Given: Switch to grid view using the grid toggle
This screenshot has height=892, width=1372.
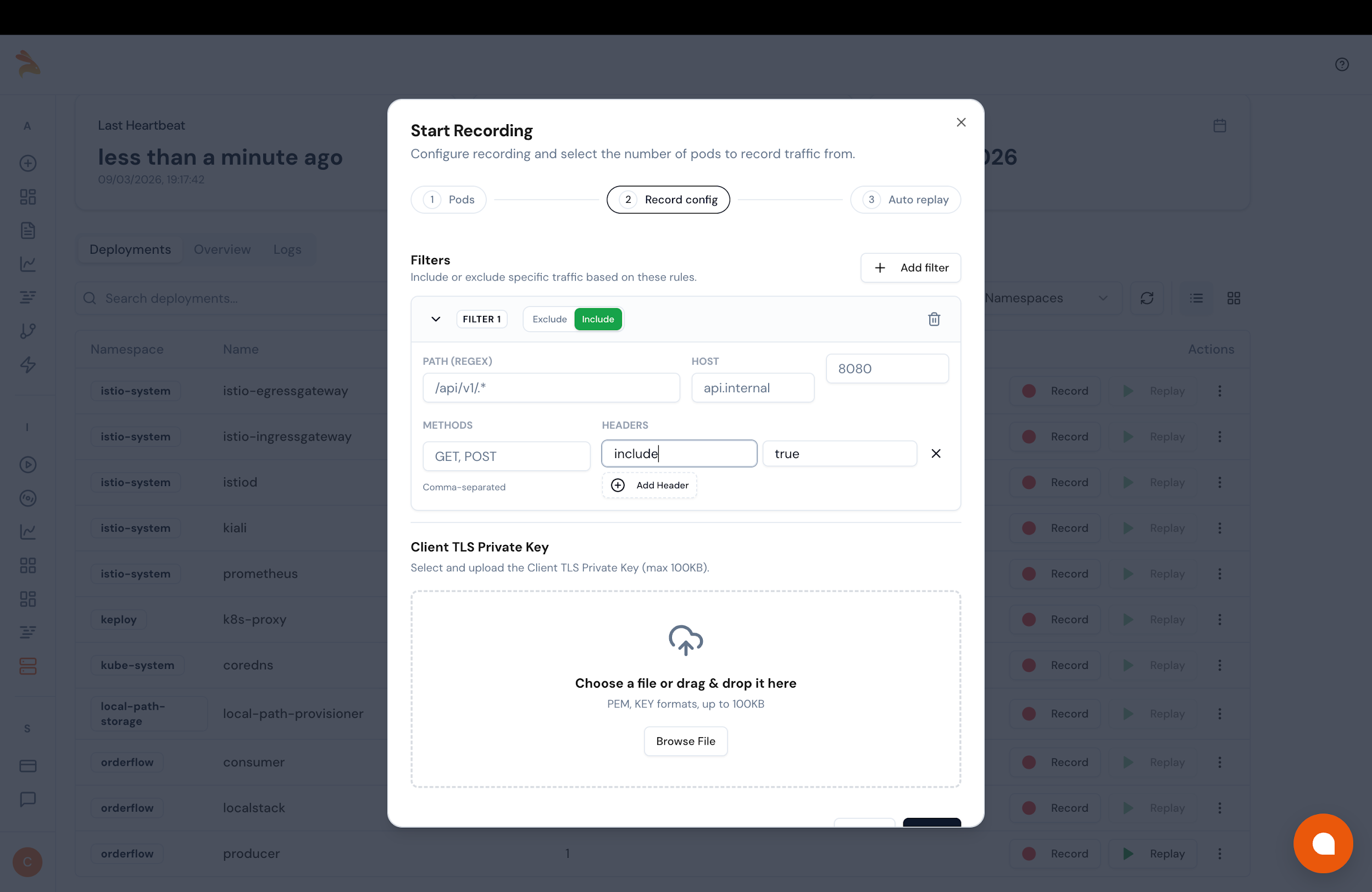Looking at the screenshot, I should 1234,298.
